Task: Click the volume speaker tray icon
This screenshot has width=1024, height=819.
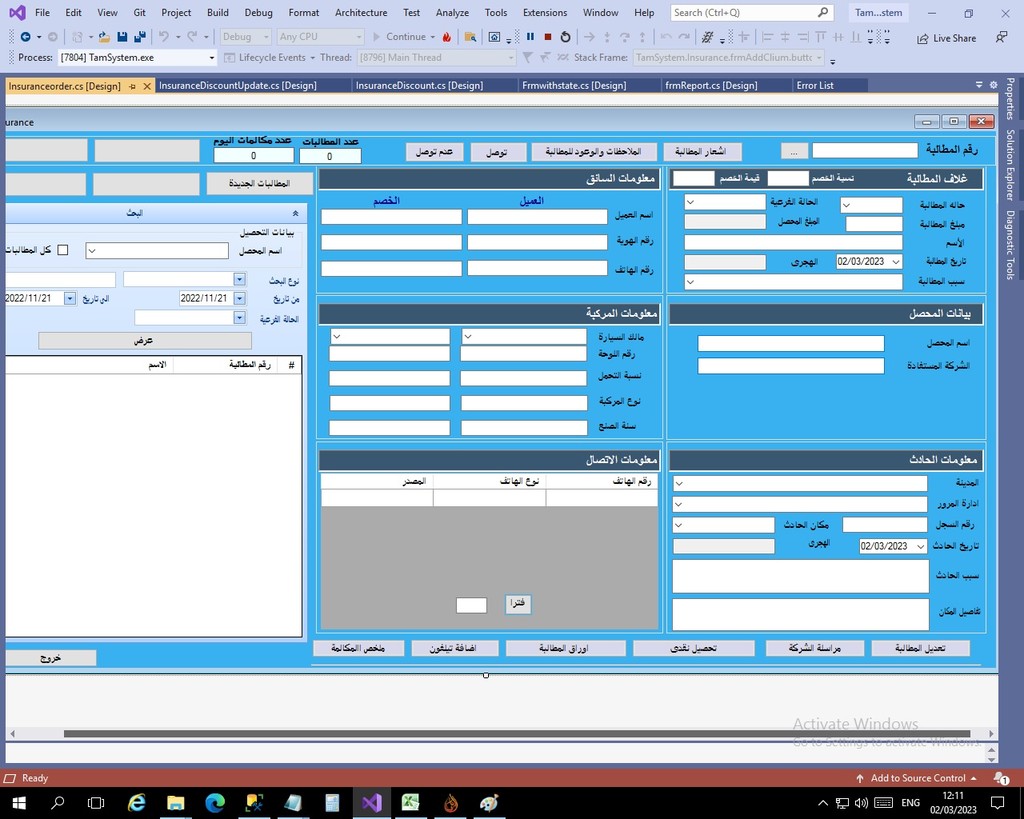Action: 861,803
